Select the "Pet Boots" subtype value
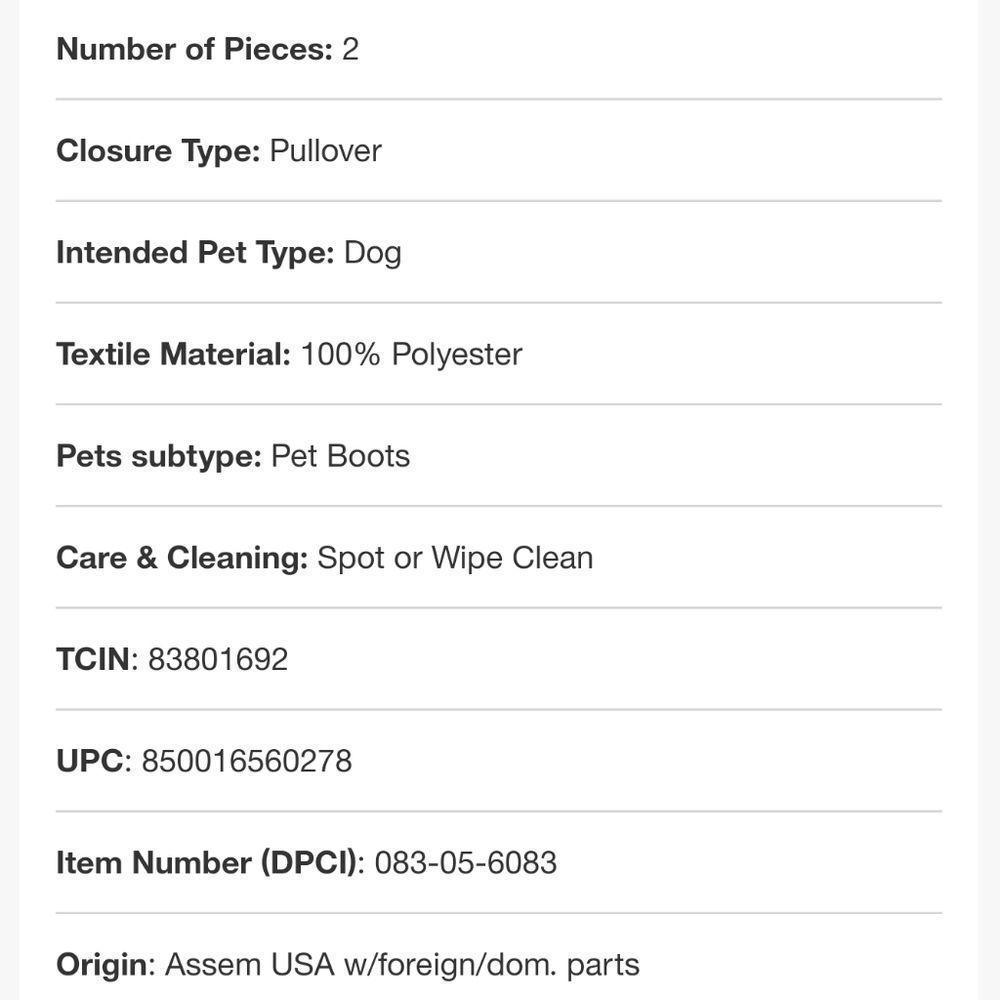1000x1000 pixels. click(340, 456)
